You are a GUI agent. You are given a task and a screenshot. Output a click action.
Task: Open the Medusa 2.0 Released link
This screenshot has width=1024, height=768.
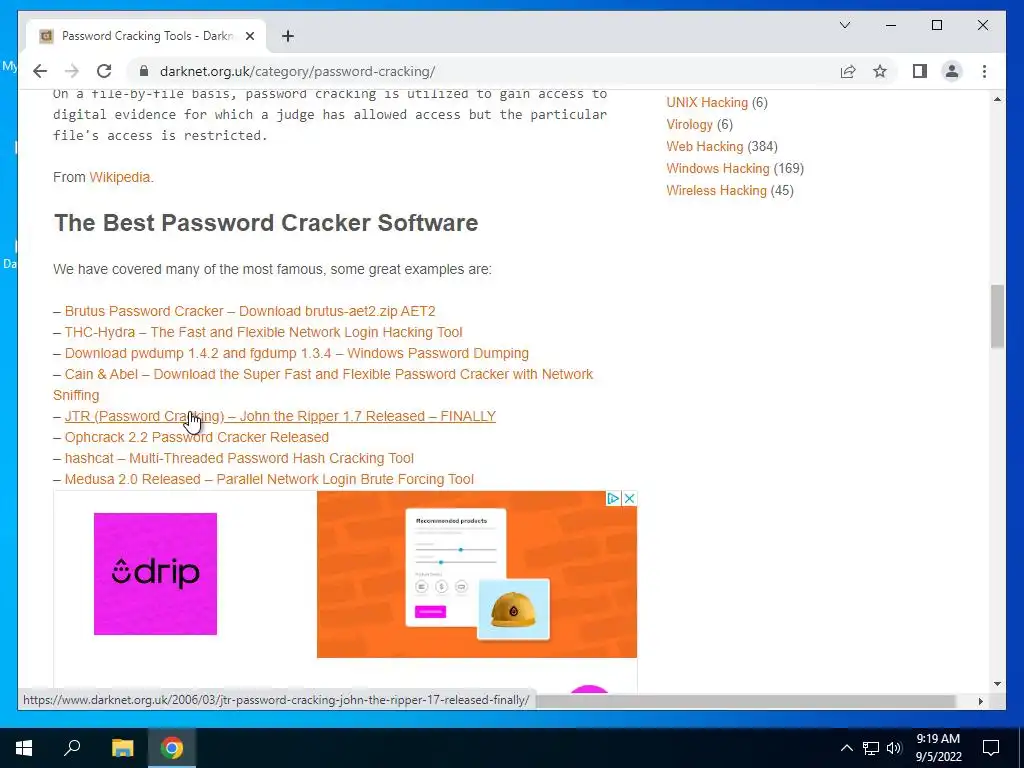point(269,479)
